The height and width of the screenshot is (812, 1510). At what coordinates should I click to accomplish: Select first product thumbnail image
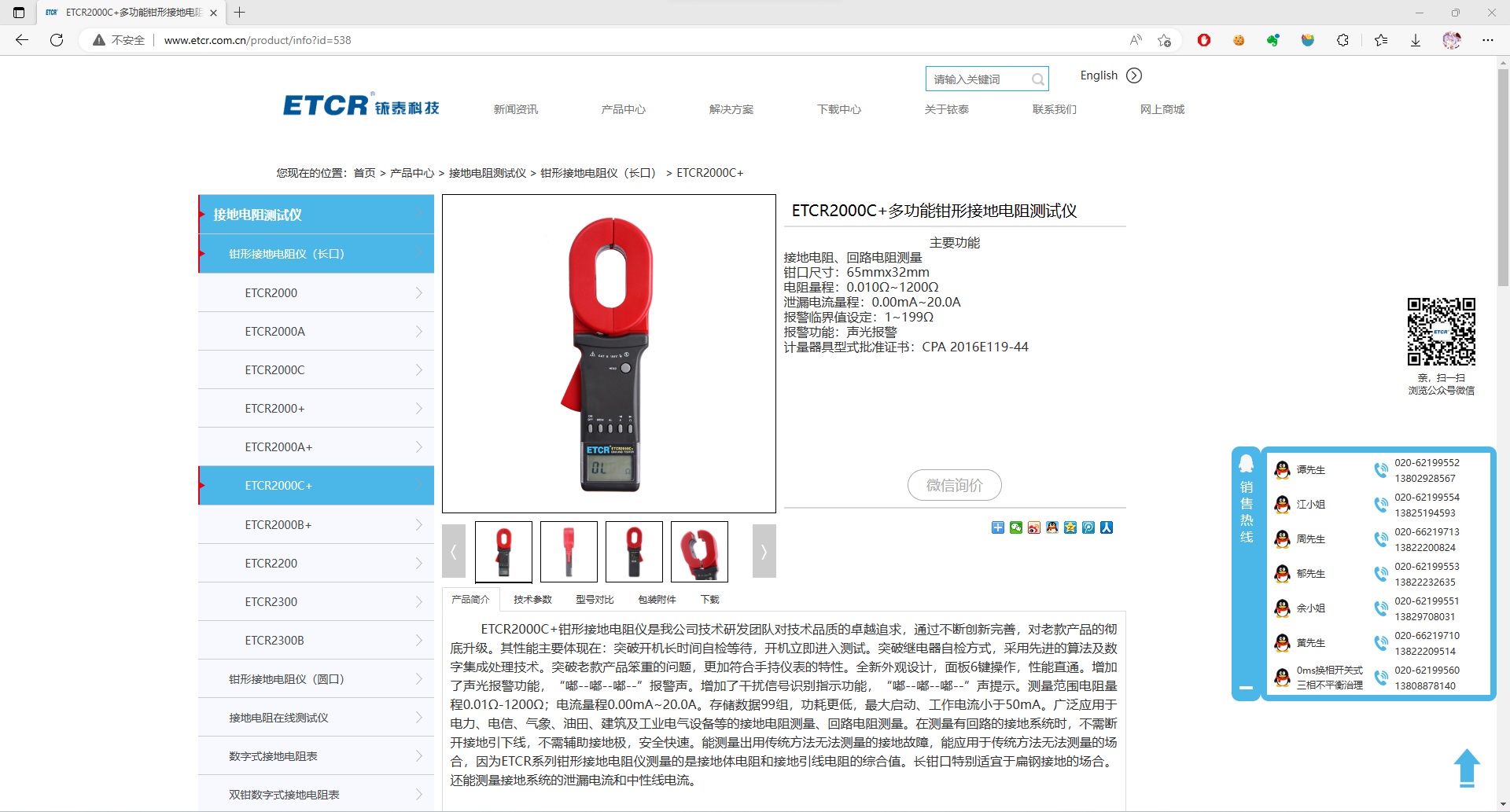click(x=503, y=551)
